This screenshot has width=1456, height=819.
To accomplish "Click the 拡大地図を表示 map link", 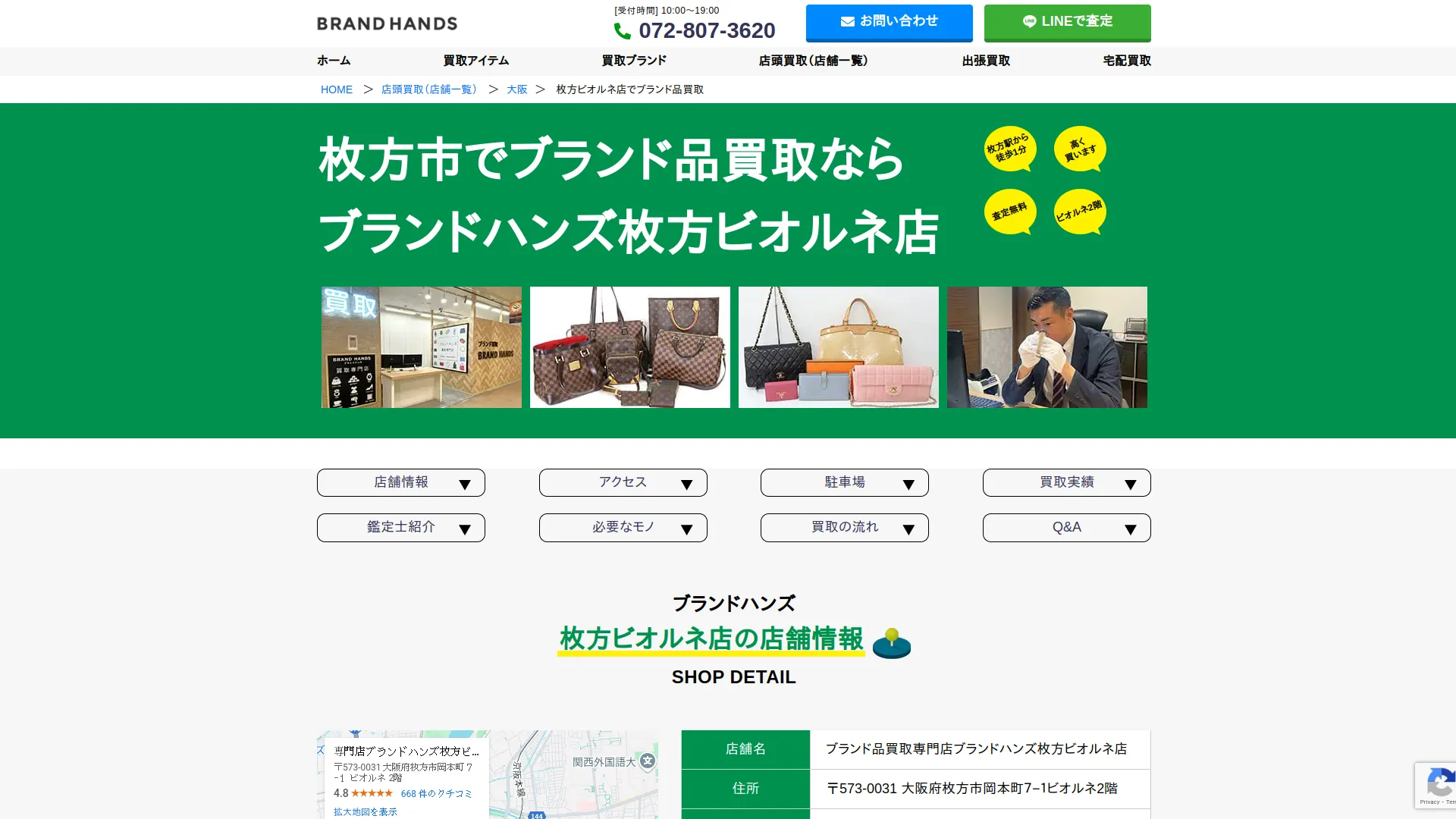I will point(366,812).
